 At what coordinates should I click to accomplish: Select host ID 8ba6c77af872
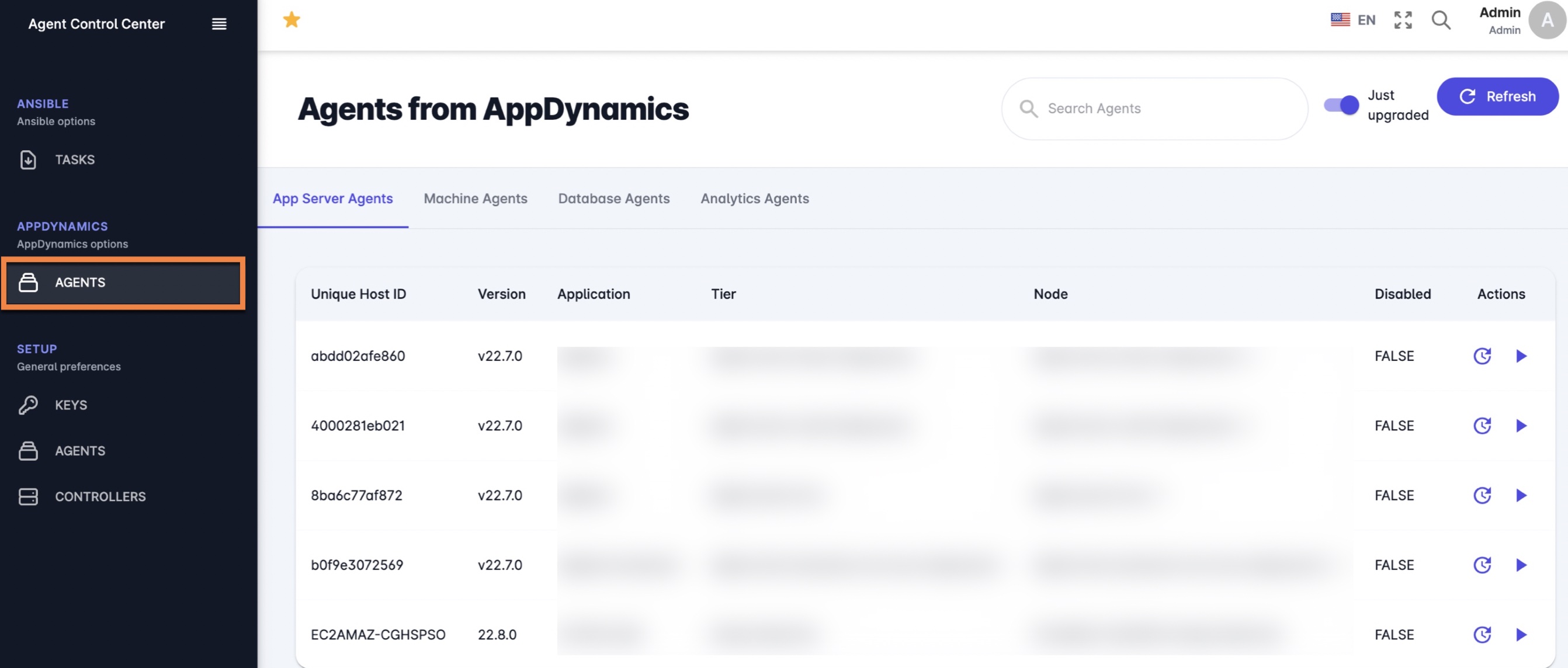356,495
